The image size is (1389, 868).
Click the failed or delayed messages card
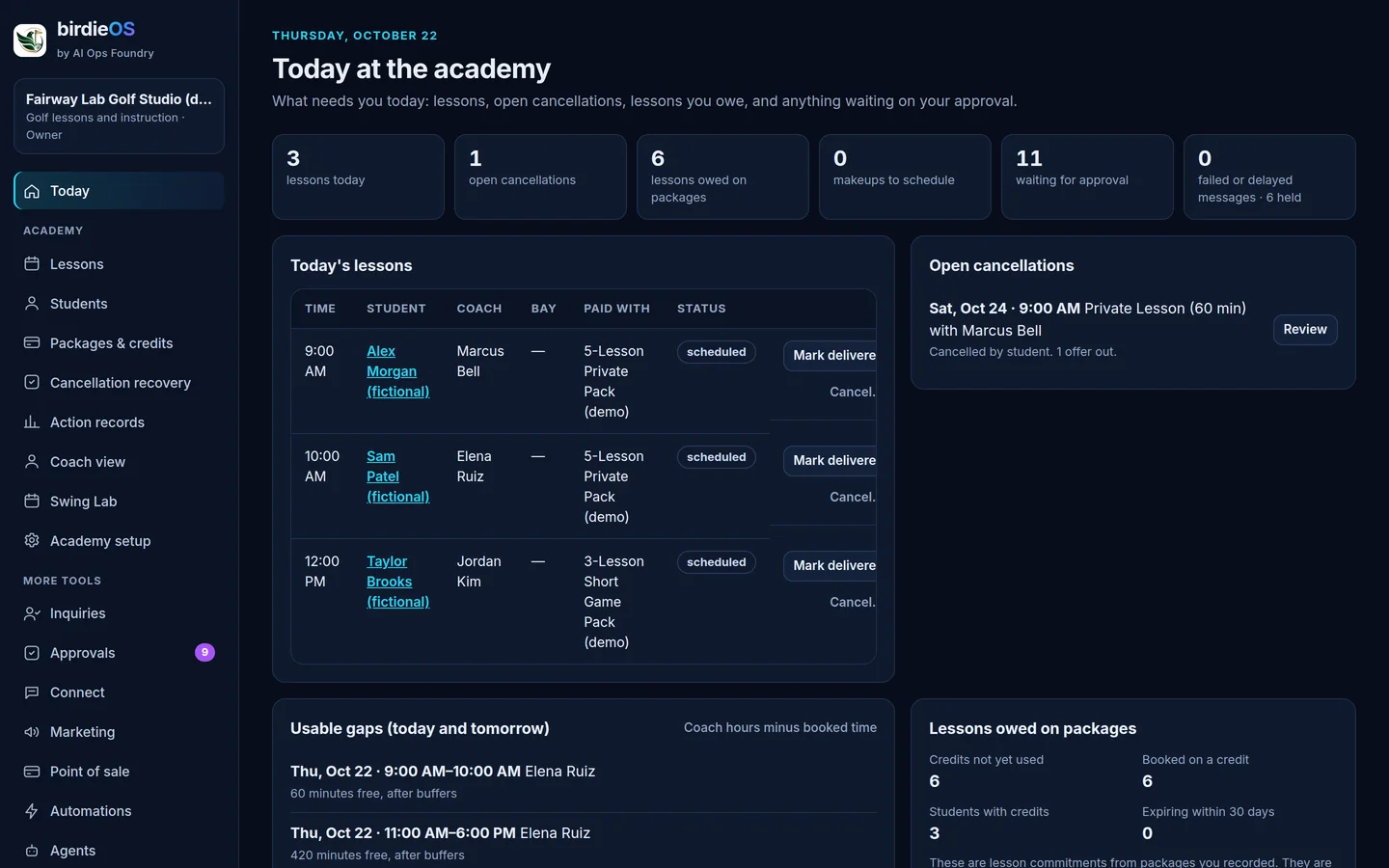point(1269,176)
